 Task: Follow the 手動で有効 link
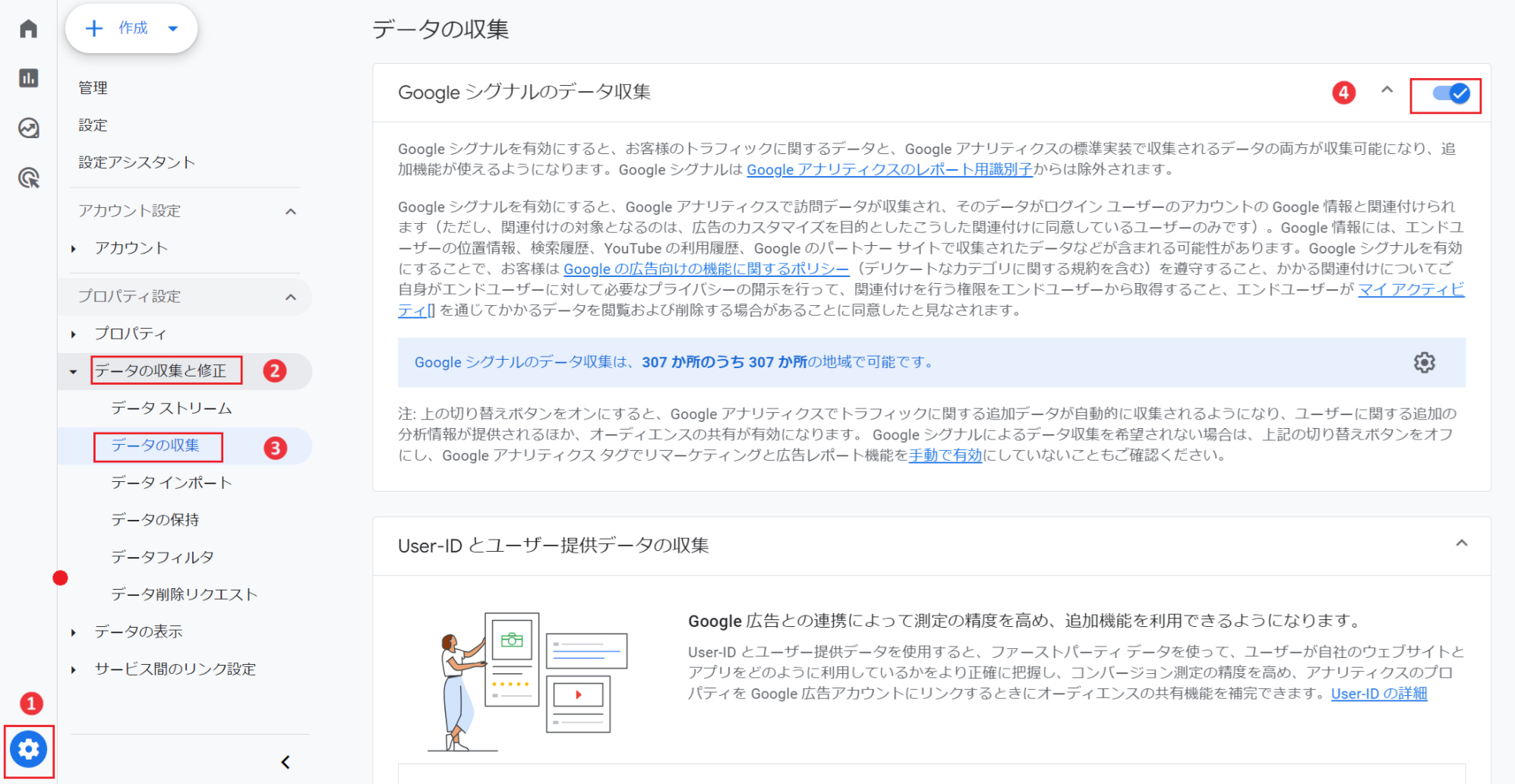pos(945,455)
